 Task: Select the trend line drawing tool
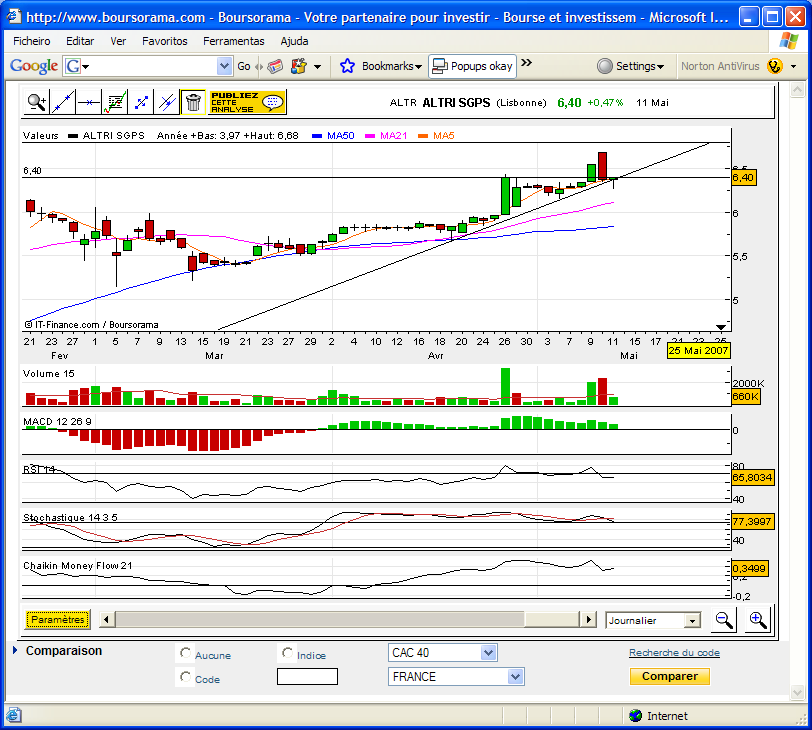[x=63, y=102]
